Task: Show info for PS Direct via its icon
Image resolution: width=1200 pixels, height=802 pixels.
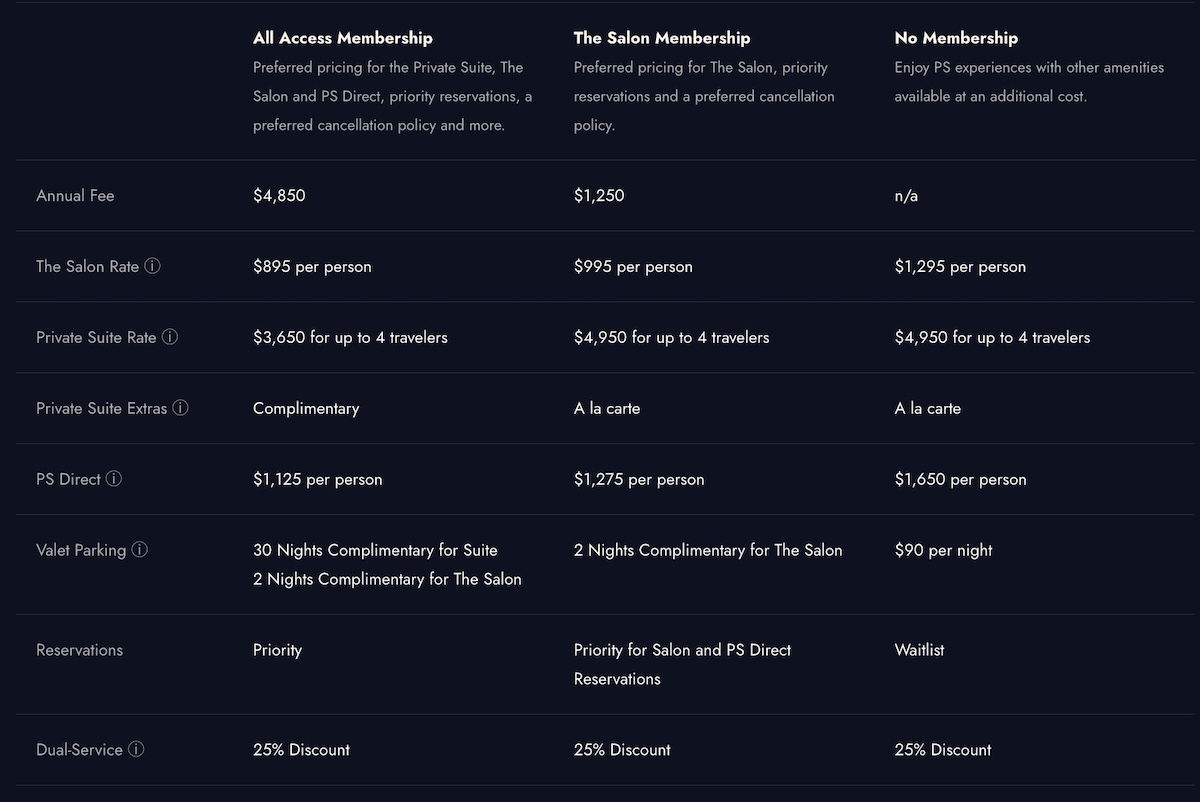Action: point(114,479)
